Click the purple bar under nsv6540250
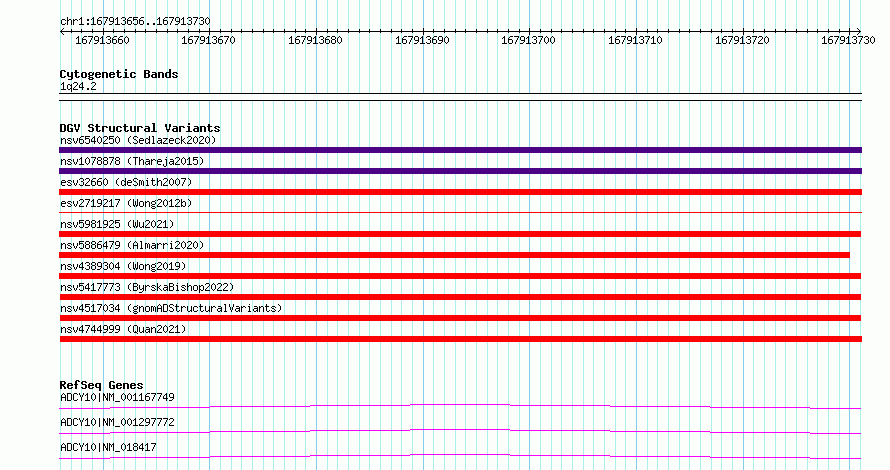Image resolution: width=890 pixels, height=470 pixels. 460,150
